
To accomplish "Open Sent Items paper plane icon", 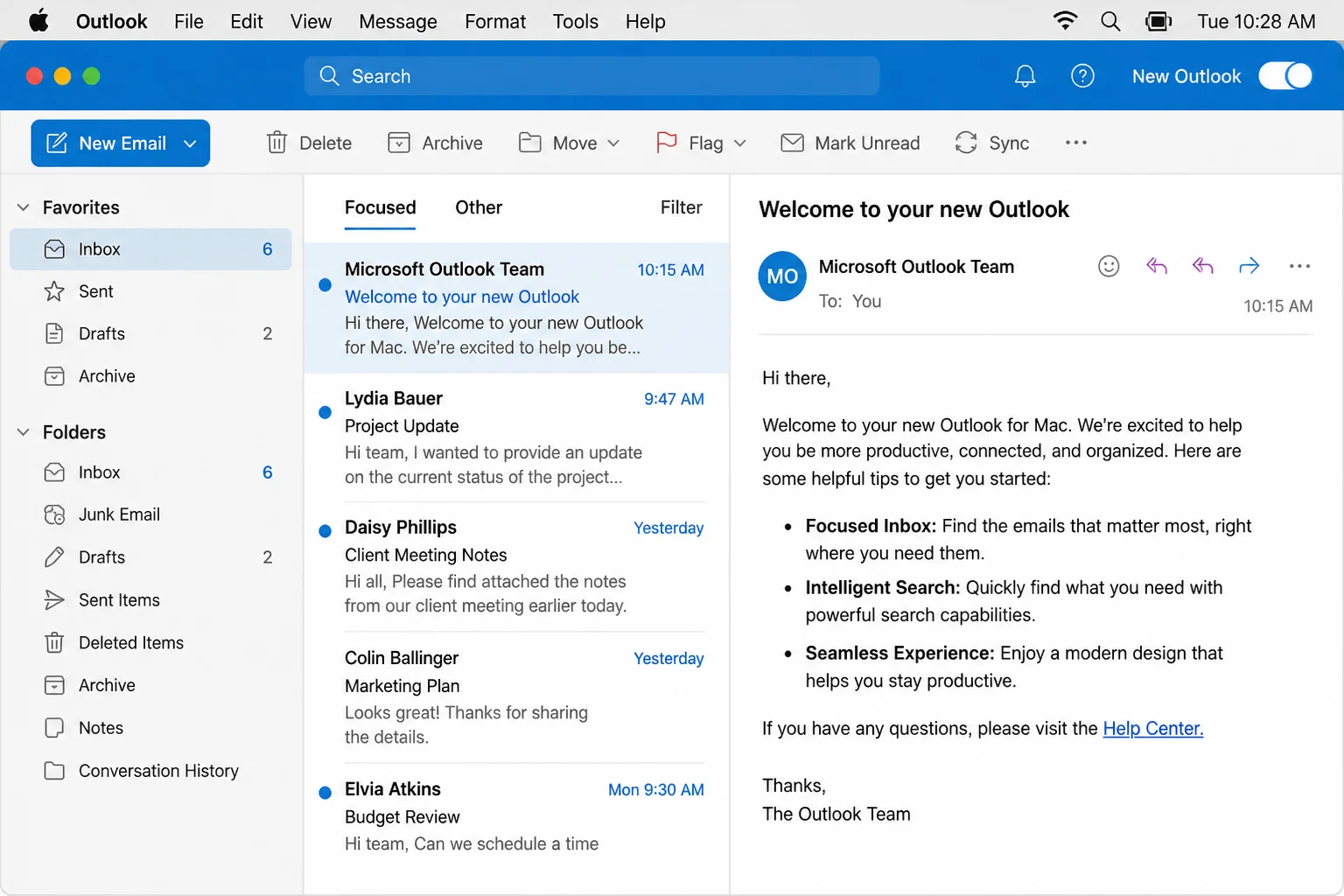I will click(x=54, y=600).
